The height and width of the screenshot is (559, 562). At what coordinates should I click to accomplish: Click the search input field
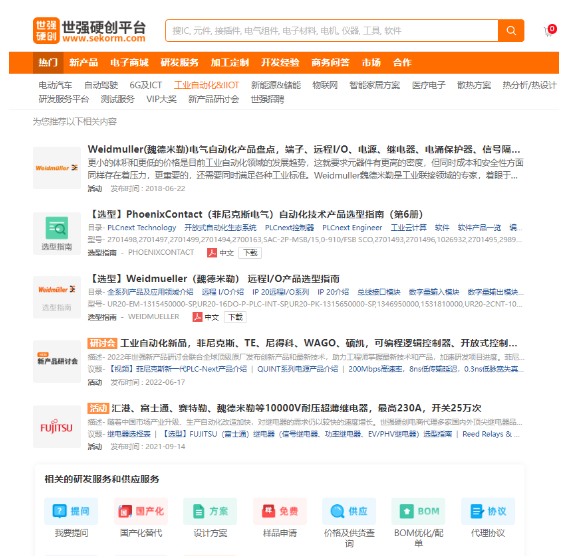pos(332,30)
